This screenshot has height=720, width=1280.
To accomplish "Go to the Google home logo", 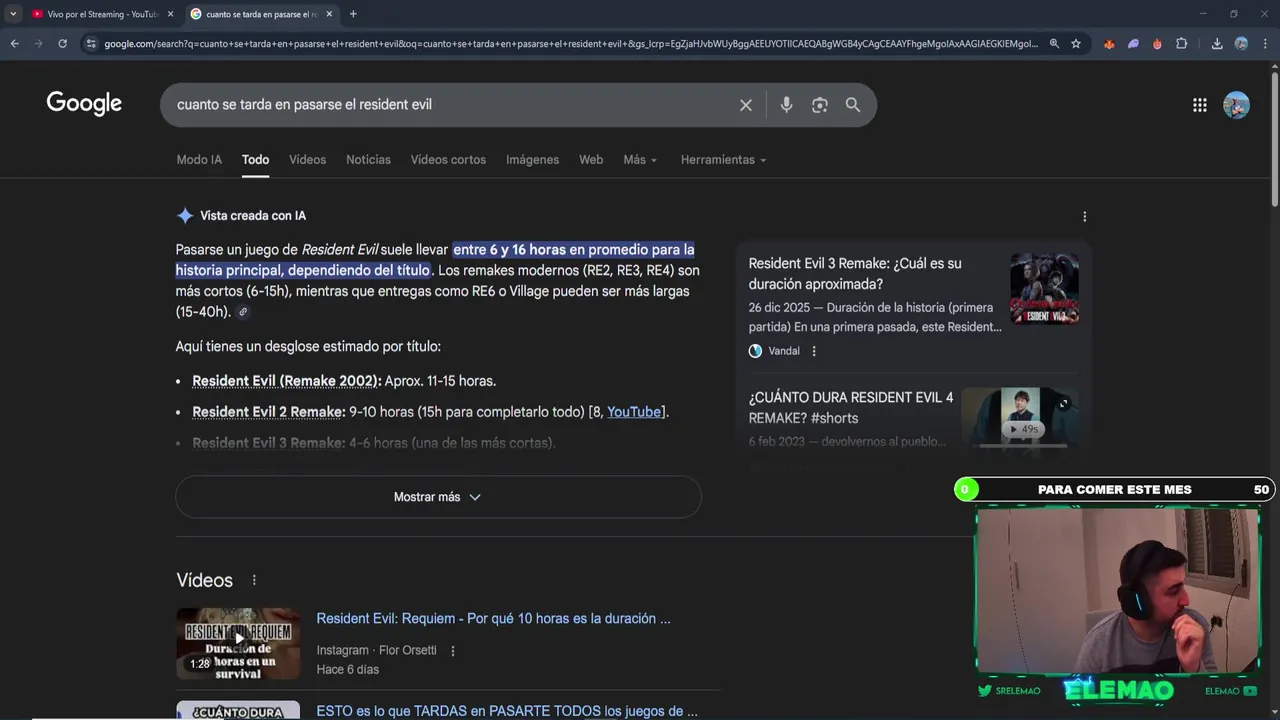I will (84, 104).
